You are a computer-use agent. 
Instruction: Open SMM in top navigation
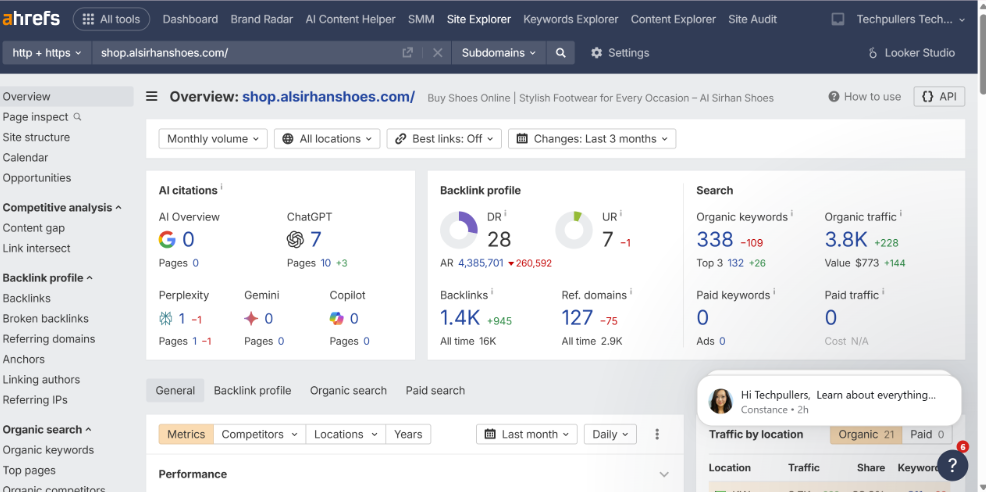point(421,20)
